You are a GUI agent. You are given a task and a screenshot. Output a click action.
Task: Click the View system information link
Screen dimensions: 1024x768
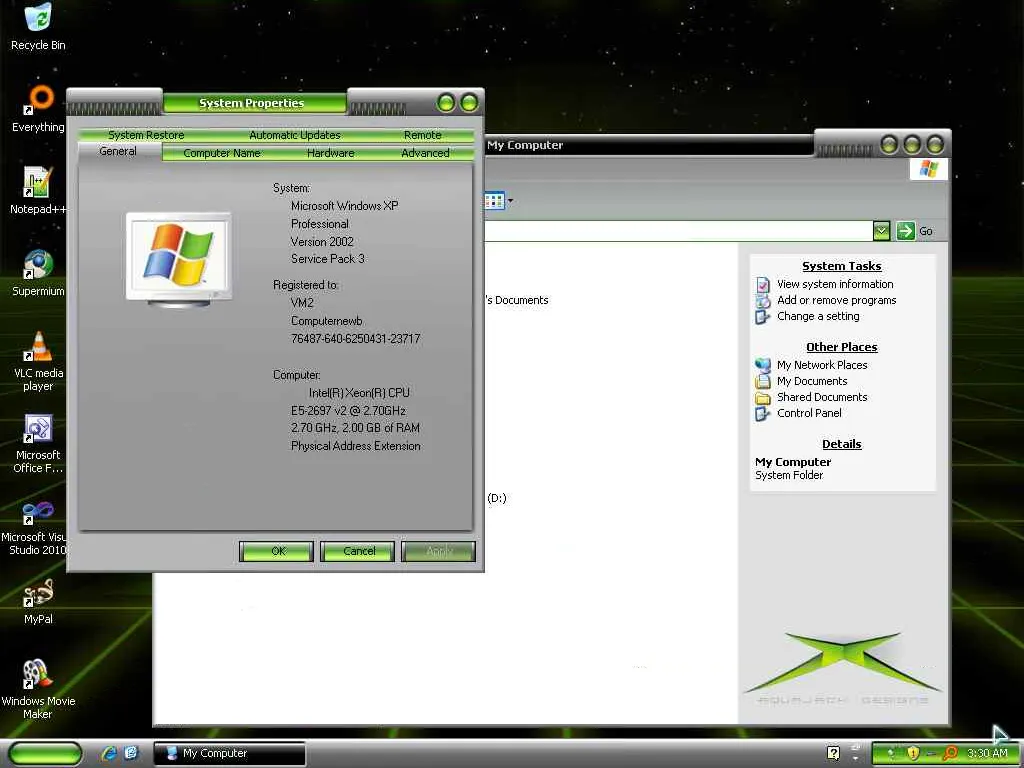(x=835, y=284)
